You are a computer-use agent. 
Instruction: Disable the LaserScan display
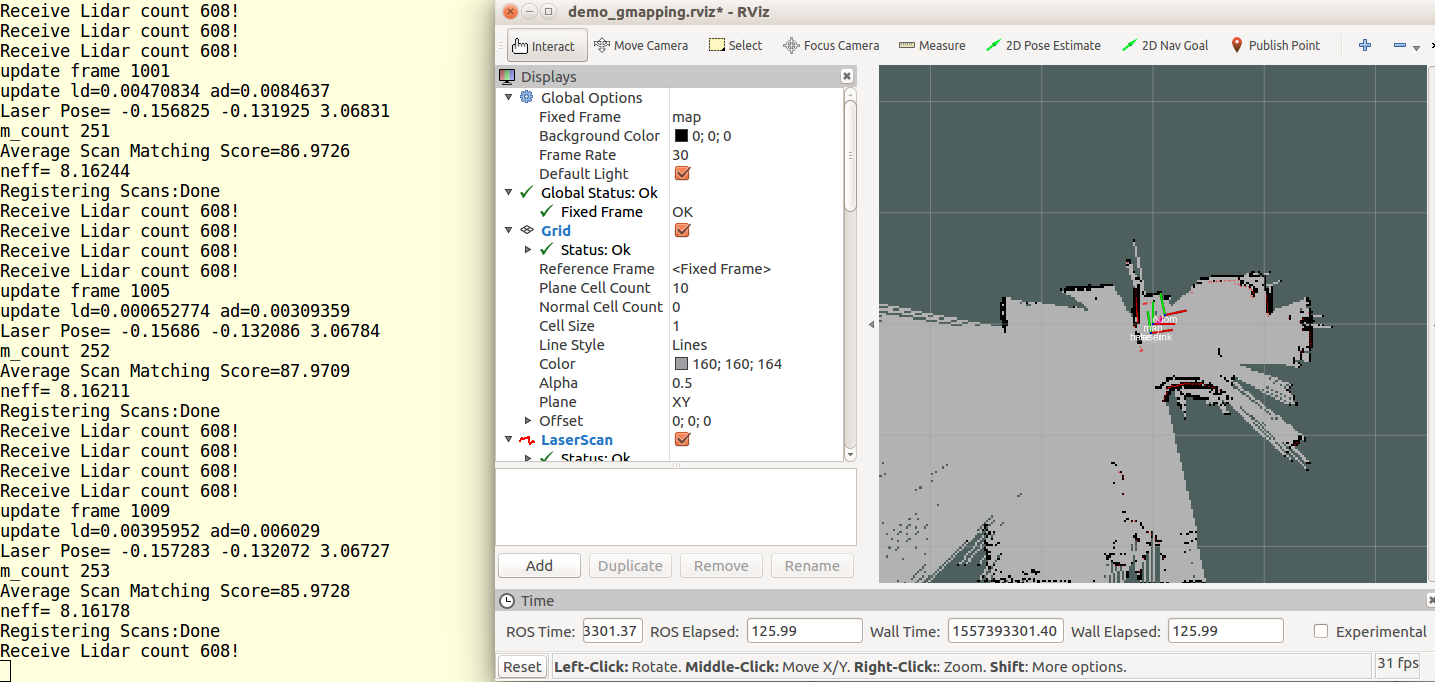click(682, 439)
